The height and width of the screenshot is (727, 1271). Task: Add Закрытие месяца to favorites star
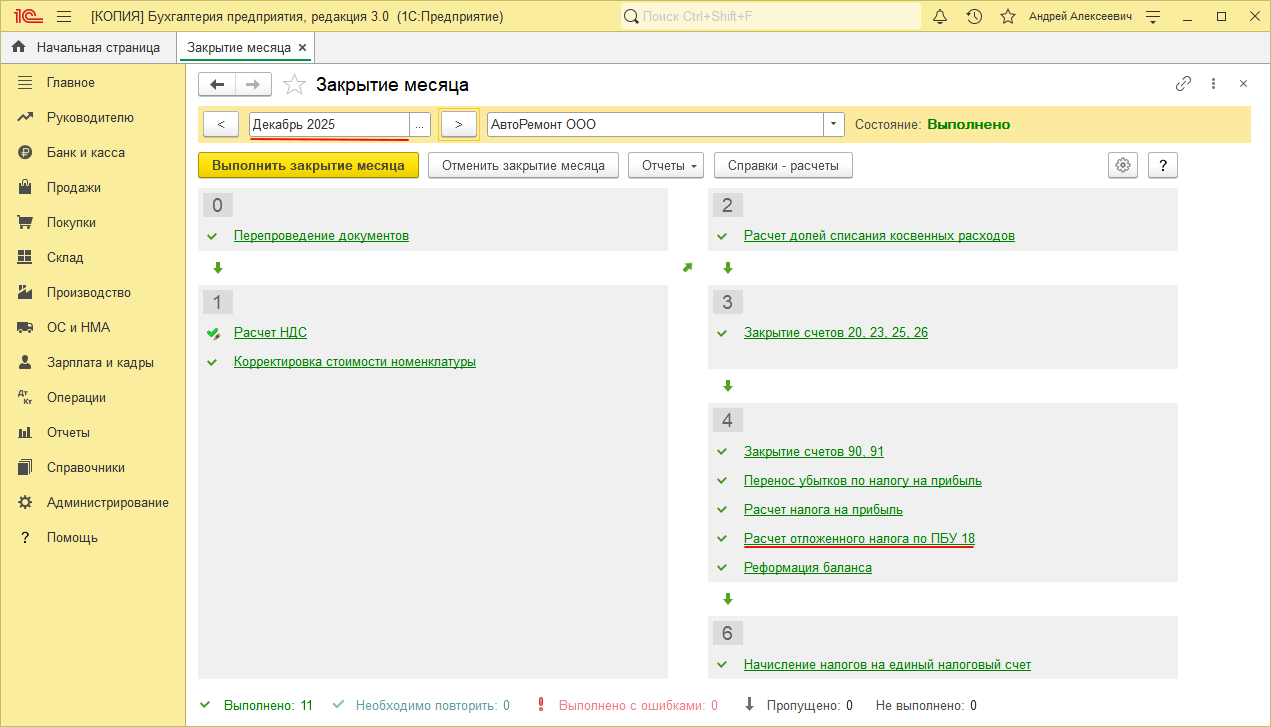(294, 85)
